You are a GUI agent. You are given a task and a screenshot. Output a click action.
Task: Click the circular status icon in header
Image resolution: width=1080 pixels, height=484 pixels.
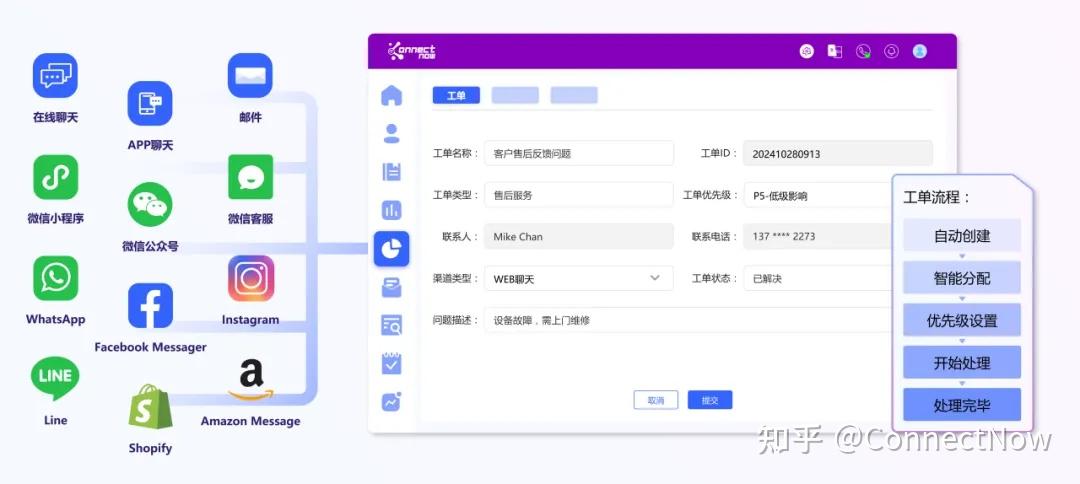891,51
